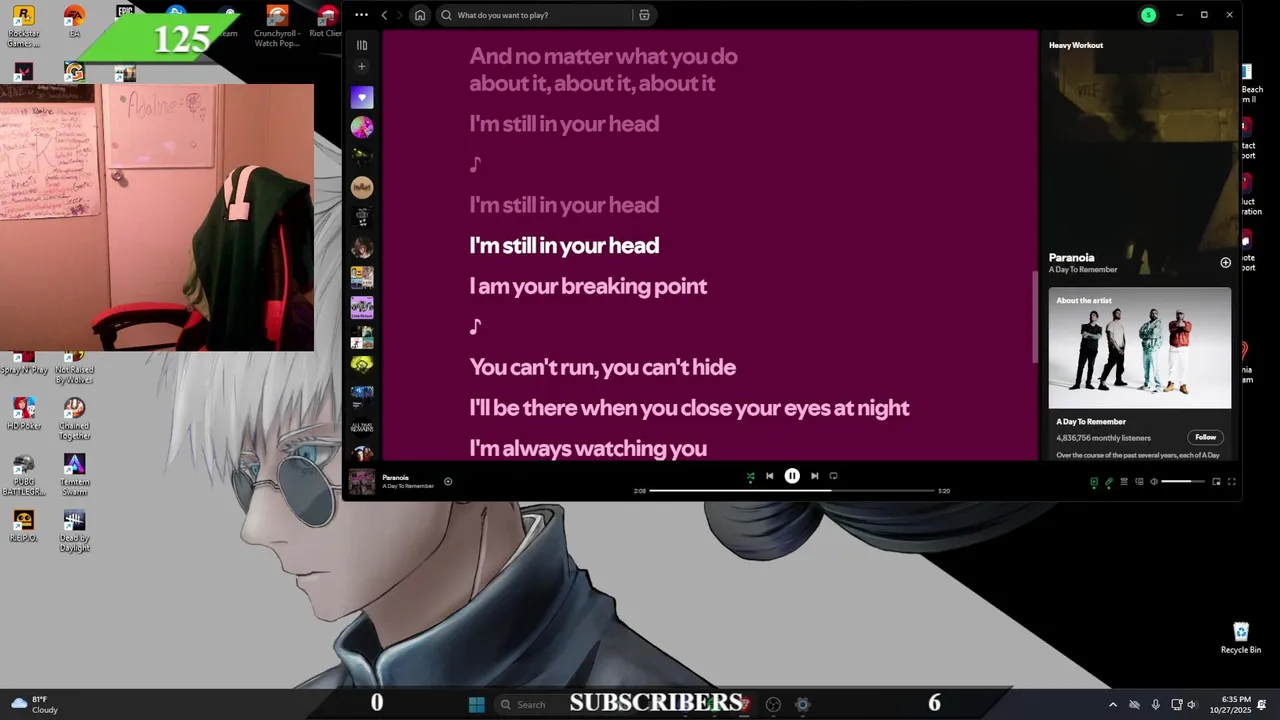Select the PUBG BATTLEGROUNDS desktop shortcut

coord(24,475)
